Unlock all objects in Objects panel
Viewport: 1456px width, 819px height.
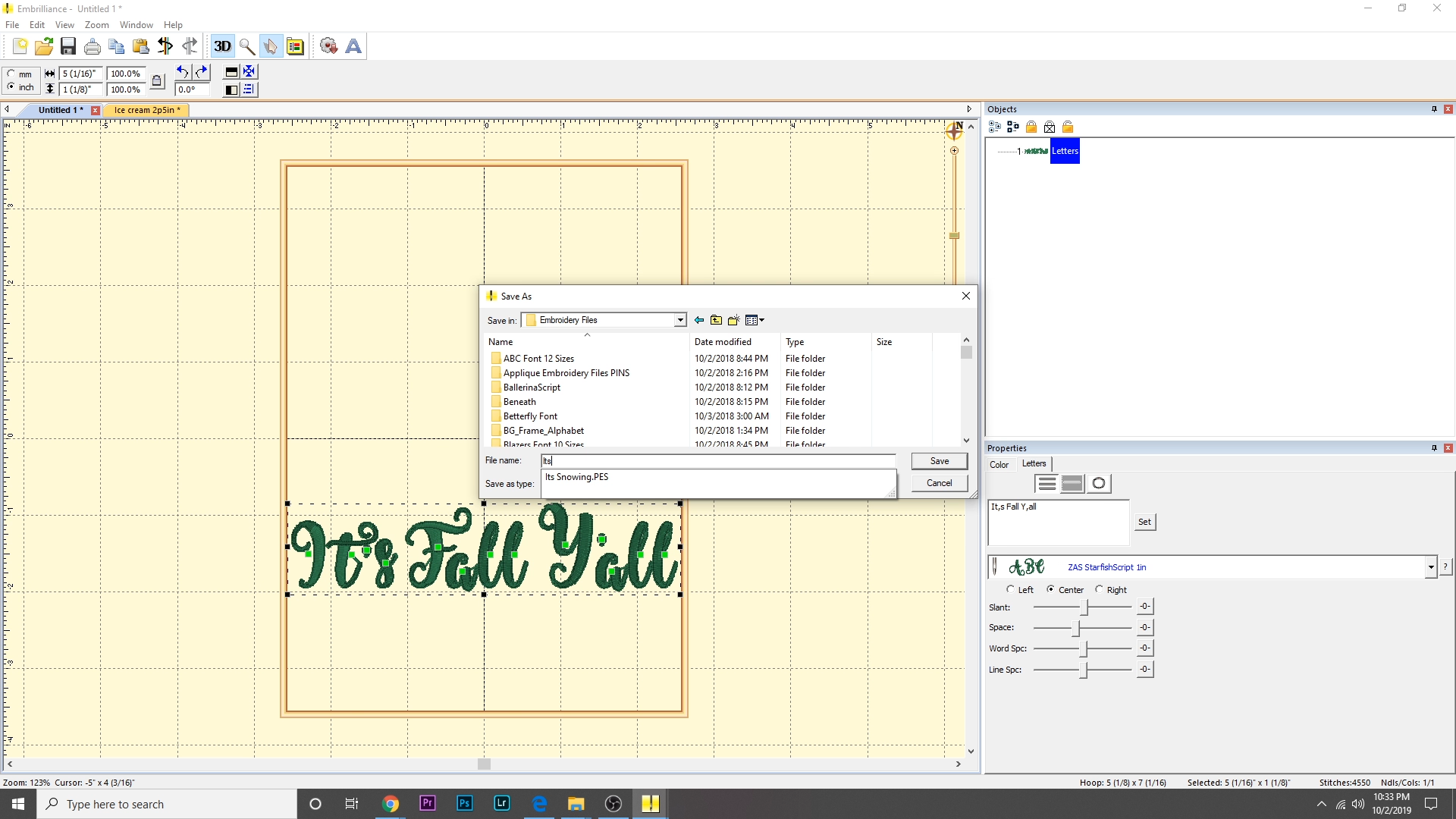click(x=1068, y=127)
